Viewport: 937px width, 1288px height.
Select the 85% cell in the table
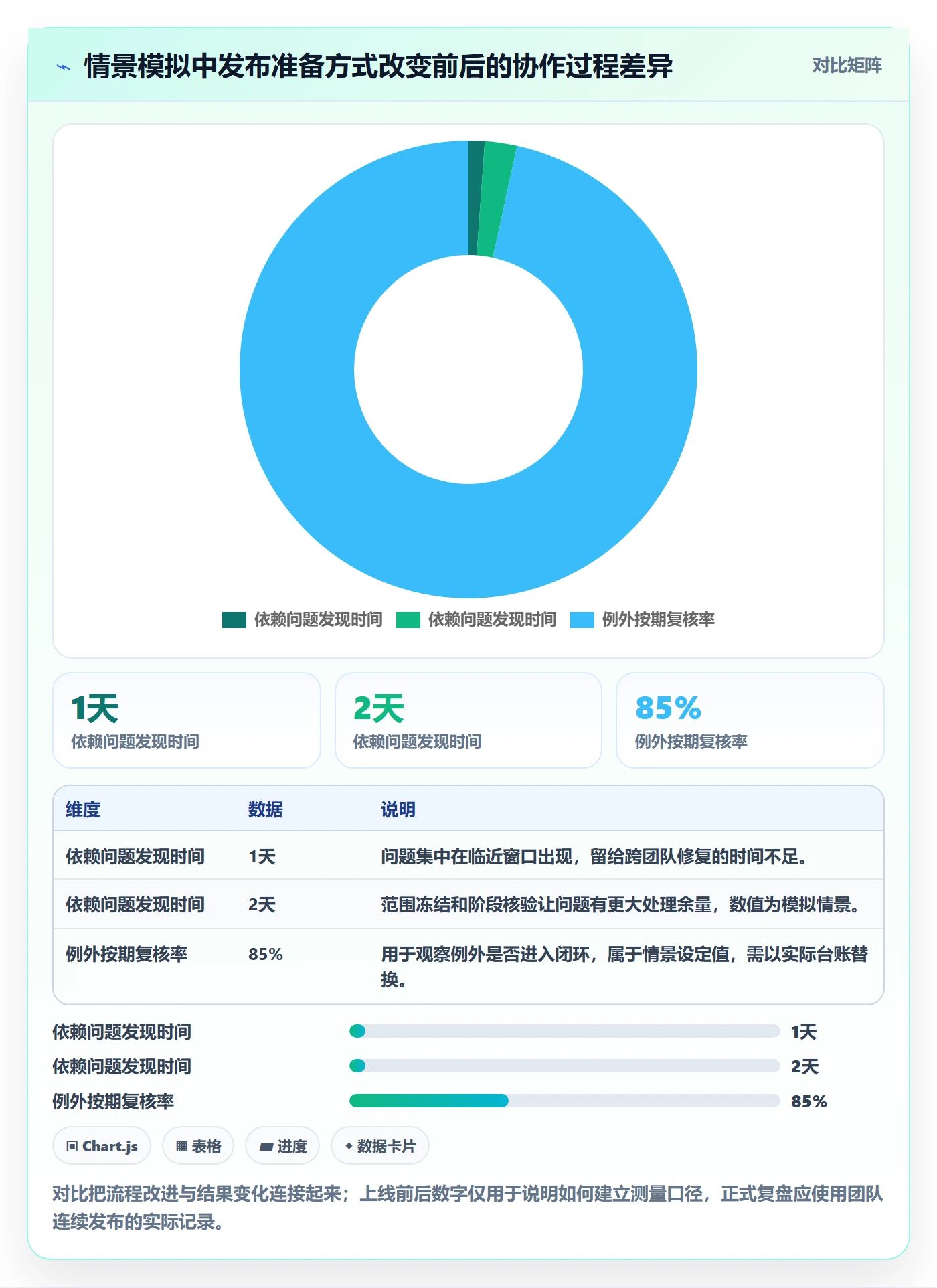tap(266, 954)
